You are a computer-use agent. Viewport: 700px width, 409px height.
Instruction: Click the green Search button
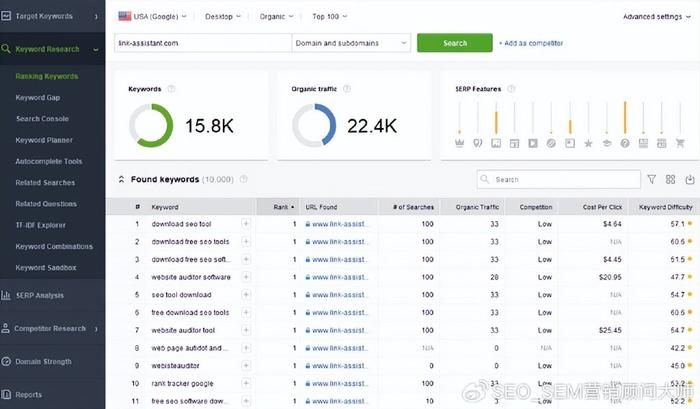(454, 43)
